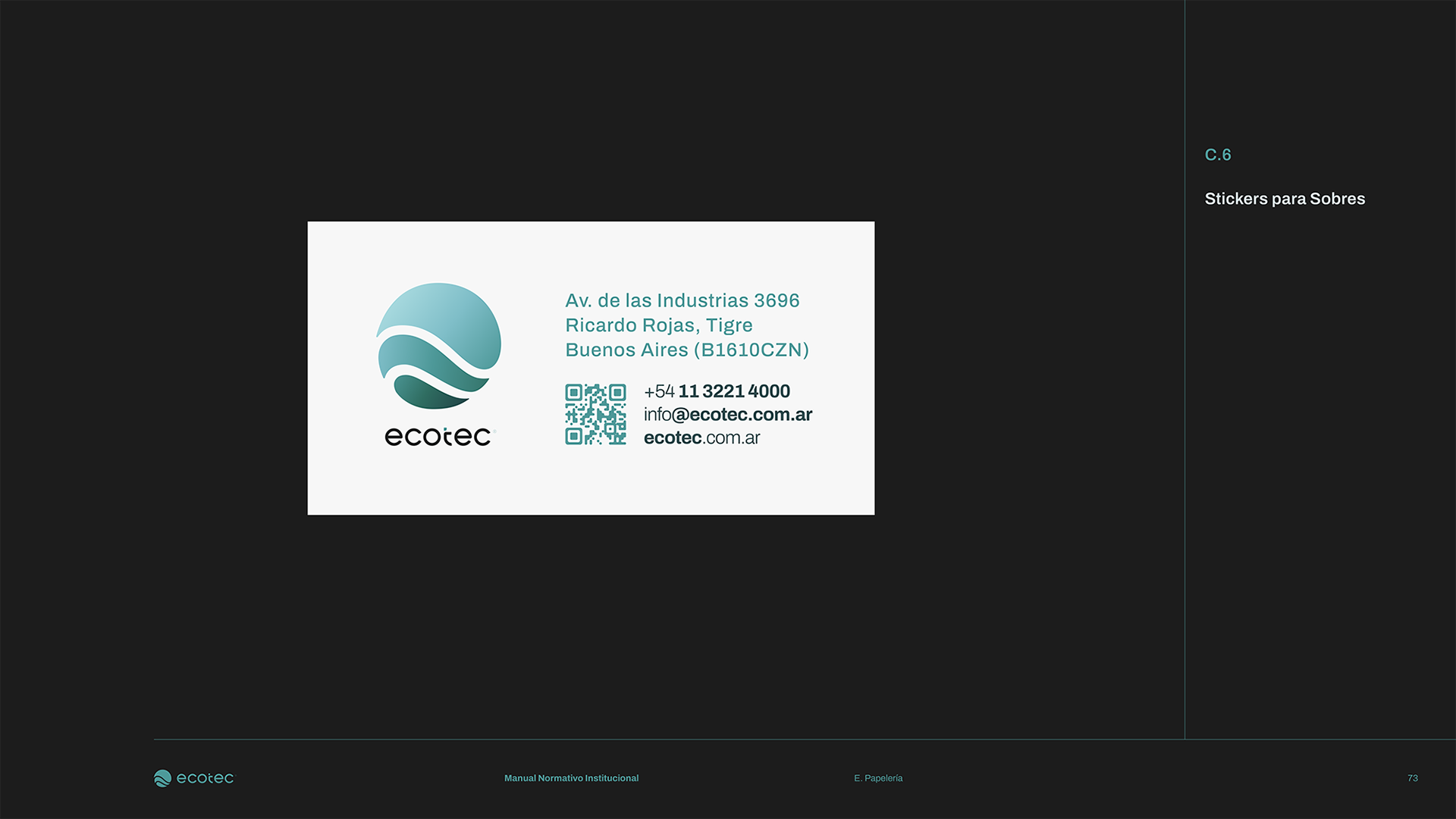Click the C.6 section number
1456x819 pixels.
click(1217, 155)
